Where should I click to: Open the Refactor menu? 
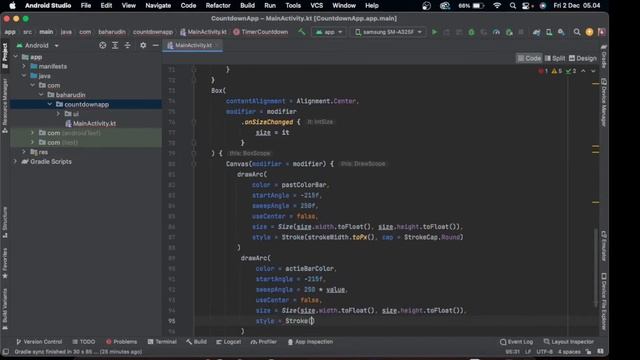pyautogui.click(x=218, y=6)
